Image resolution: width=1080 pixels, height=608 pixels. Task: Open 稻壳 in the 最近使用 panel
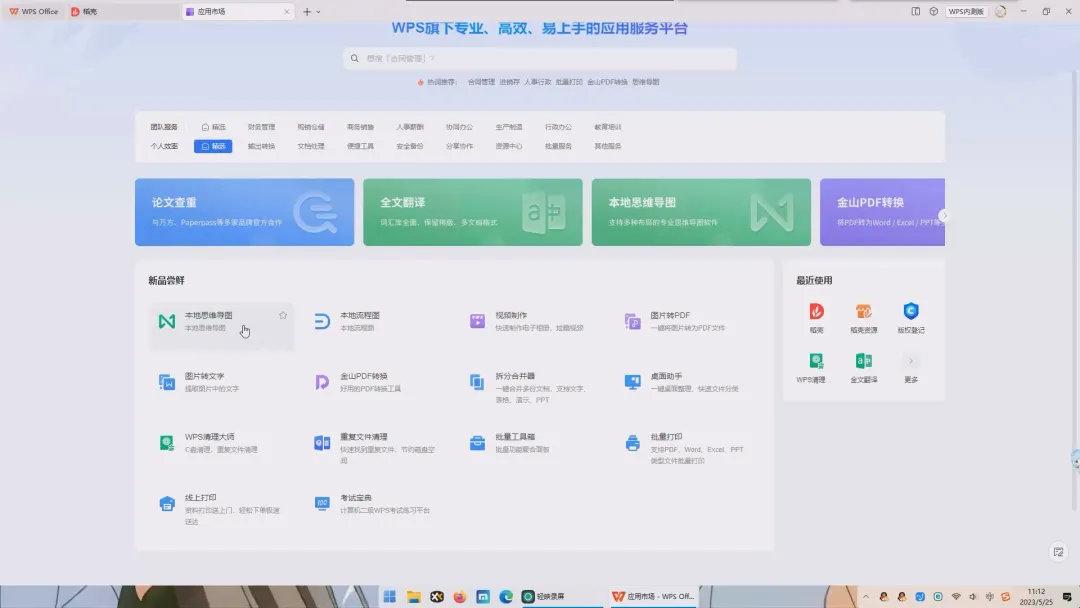[x=816, y=317]
